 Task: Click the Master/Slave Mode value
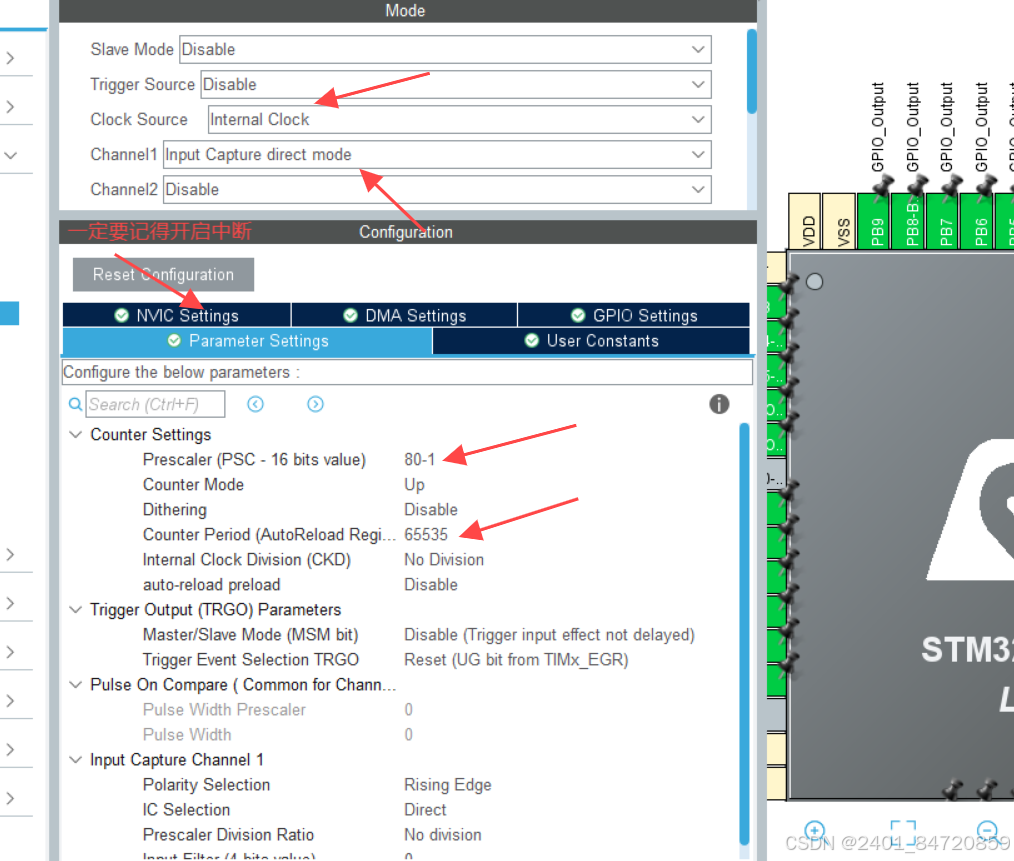549,635
